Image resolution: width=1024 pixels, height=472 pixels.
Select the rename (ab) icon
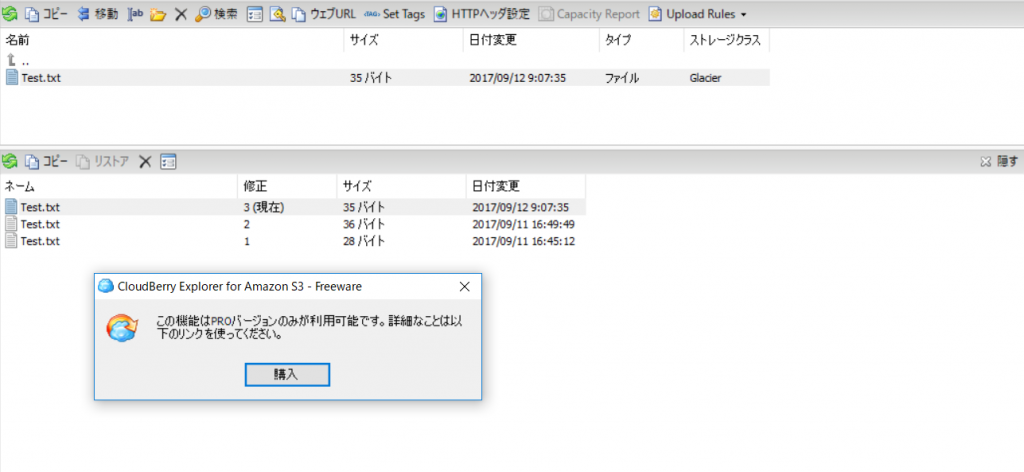tap(135, 14)
